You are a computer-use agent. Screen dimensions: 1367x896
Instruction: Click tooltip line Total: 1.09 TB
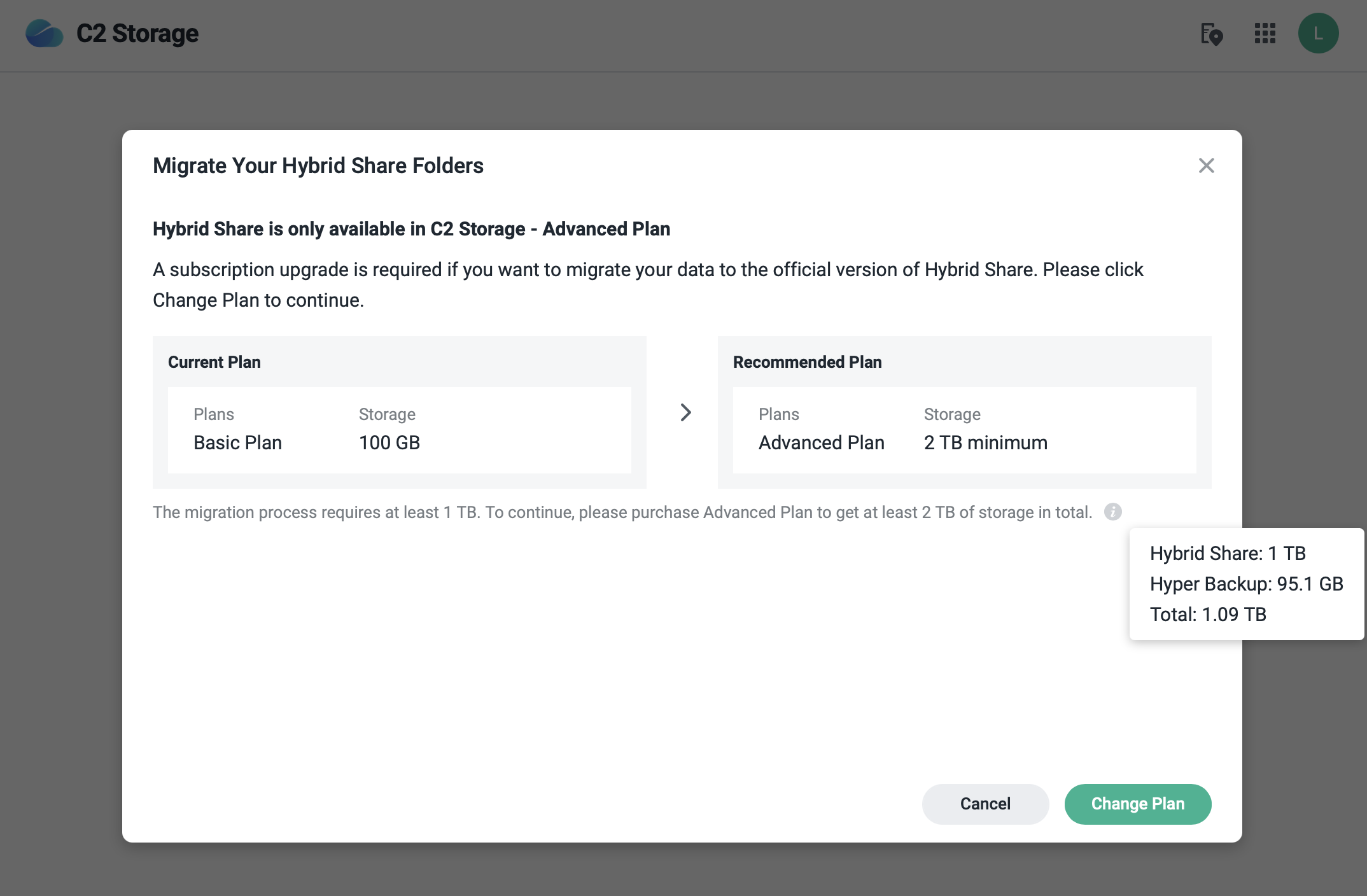[1208, 614]
